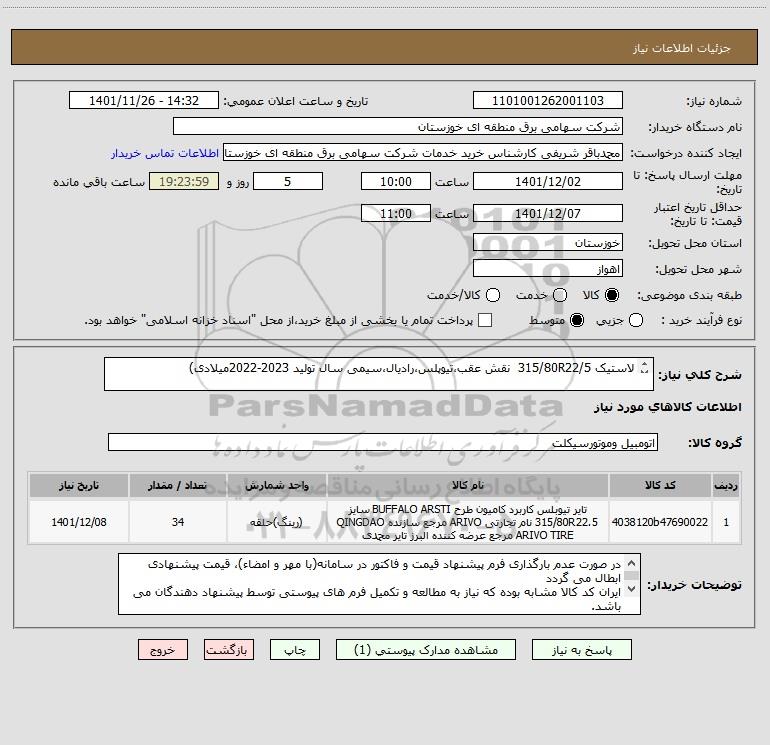Click the بازگشت back button
Screen dimensions: 770x745
(x=229, y=650)
